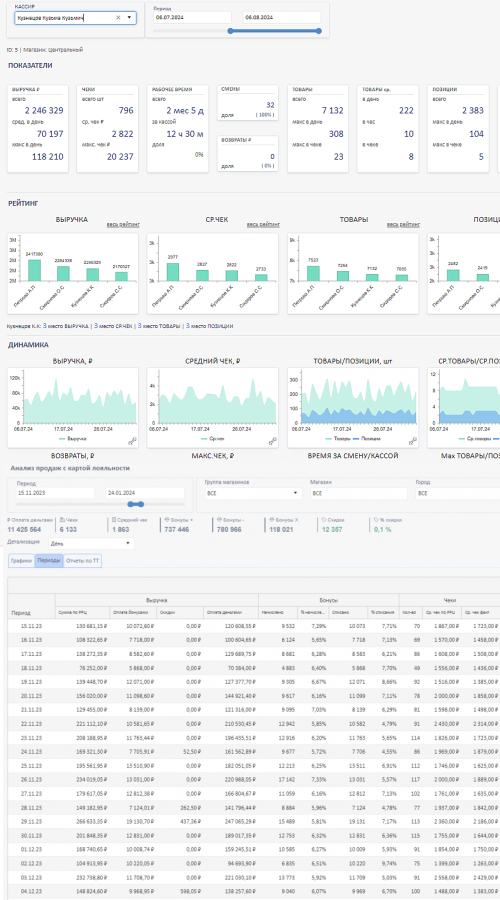Open весь рейтинг link for Товары

[403, 224]
